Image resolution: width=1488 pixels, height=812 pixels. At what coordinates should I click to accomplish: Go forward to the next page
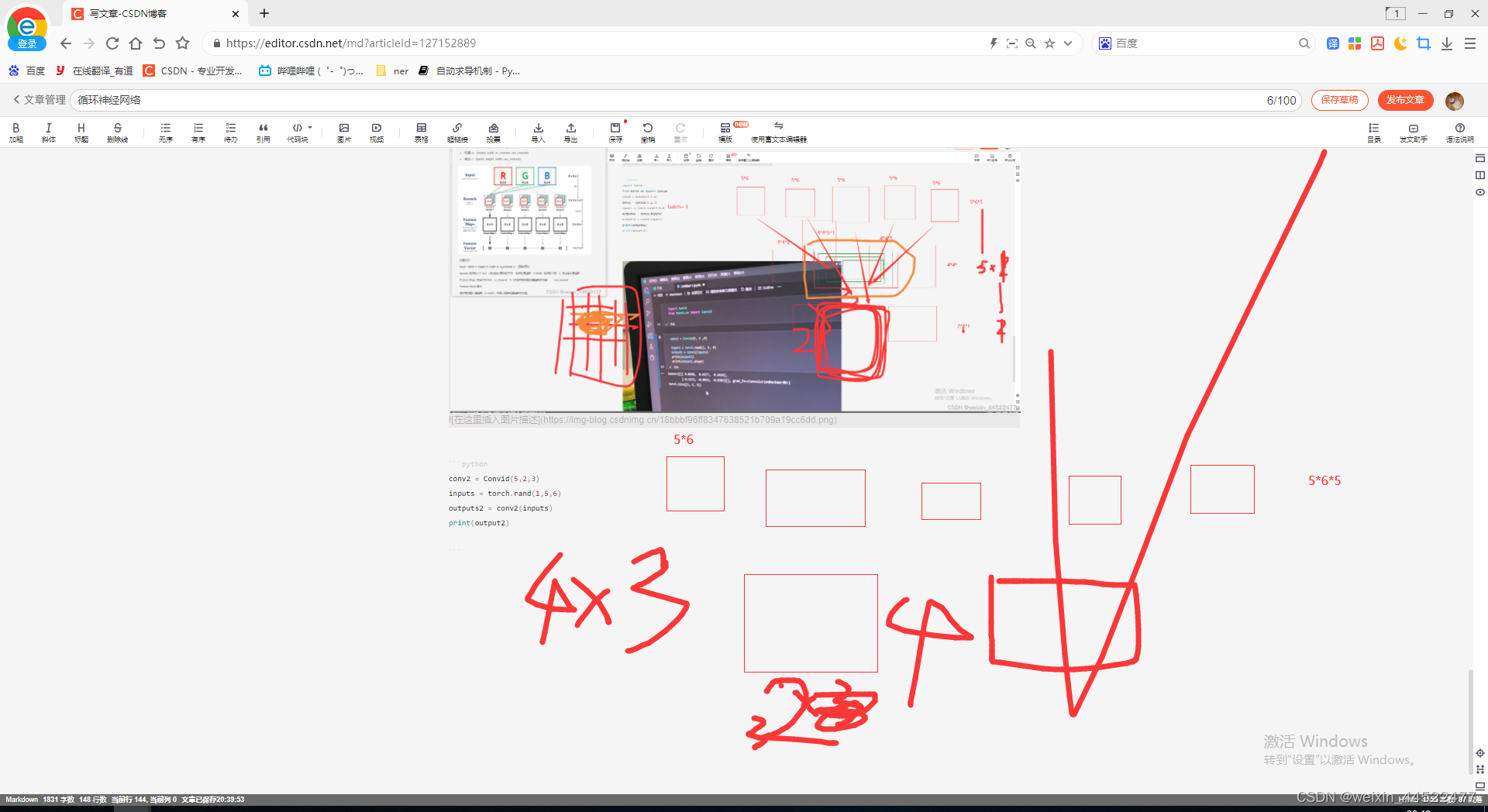coord(89,43)
